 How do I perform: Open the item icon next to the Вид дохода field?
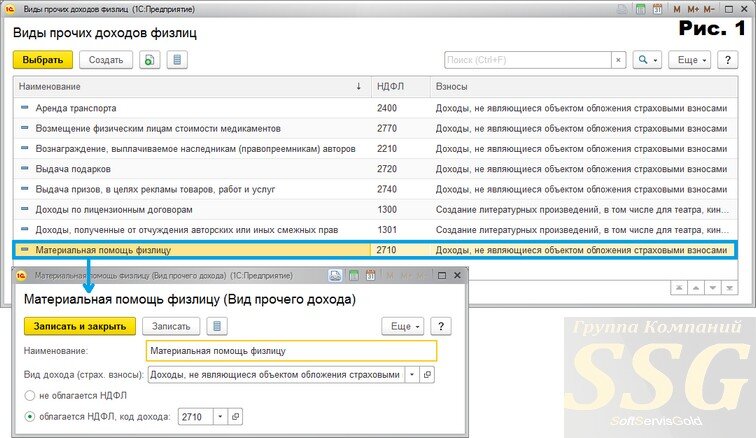click(x=427, y=374)
